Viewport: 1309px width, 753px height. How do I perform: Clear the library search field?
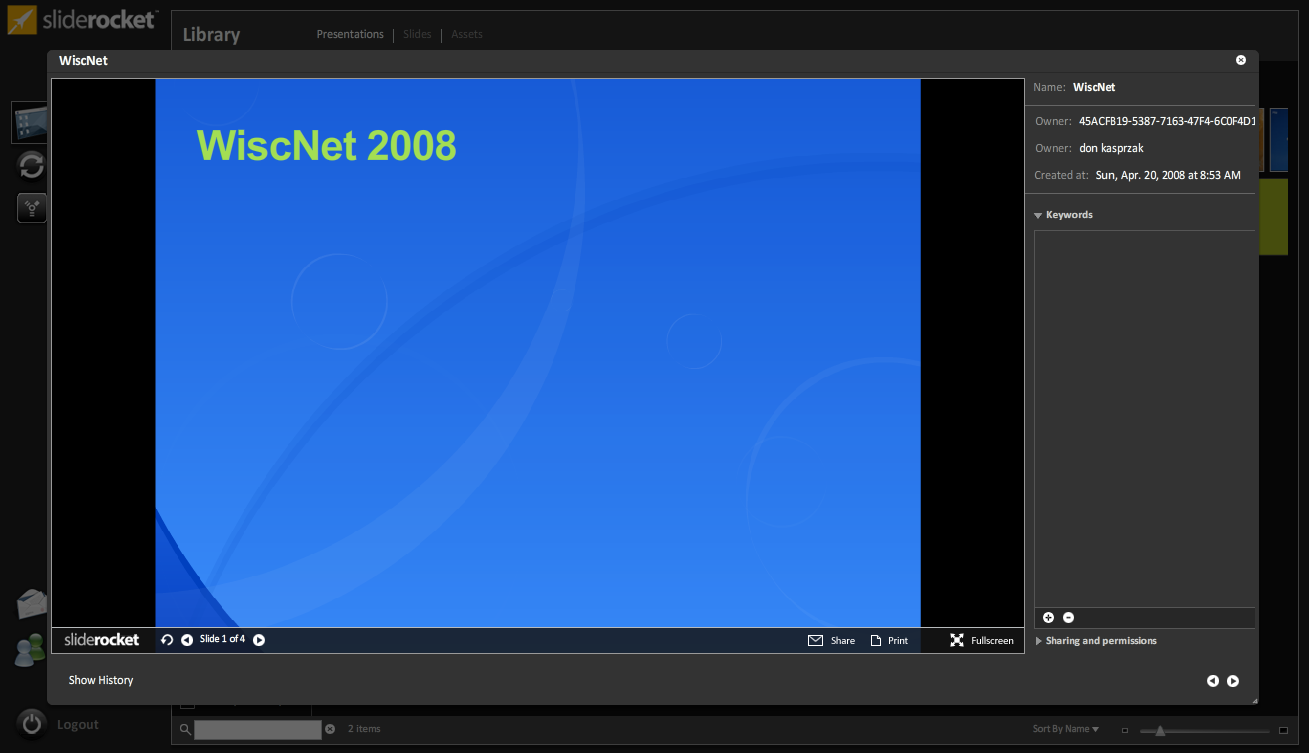330,729
